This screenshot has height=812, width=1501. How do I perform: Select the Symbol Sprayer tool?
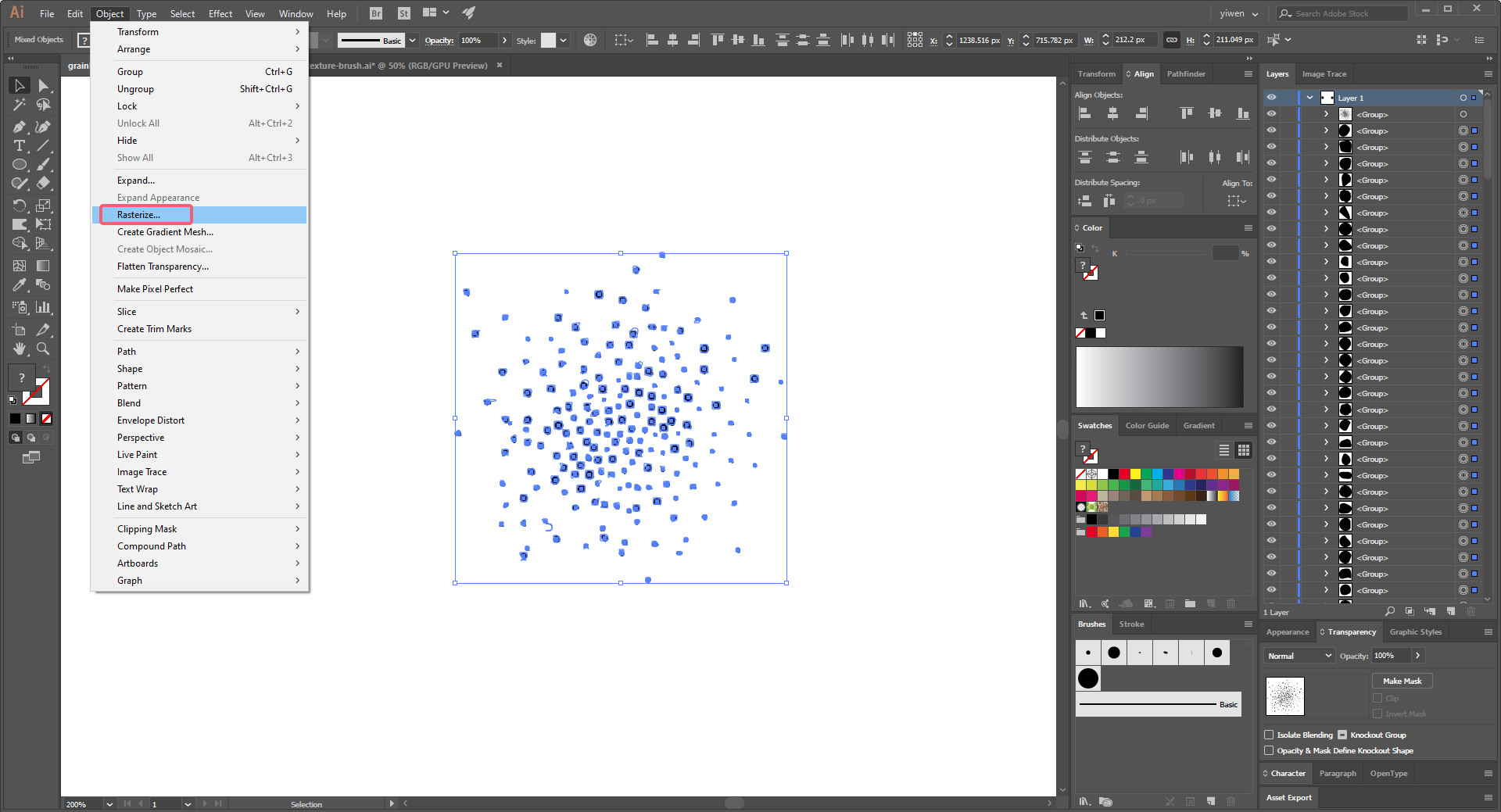[x=20, y=307]
